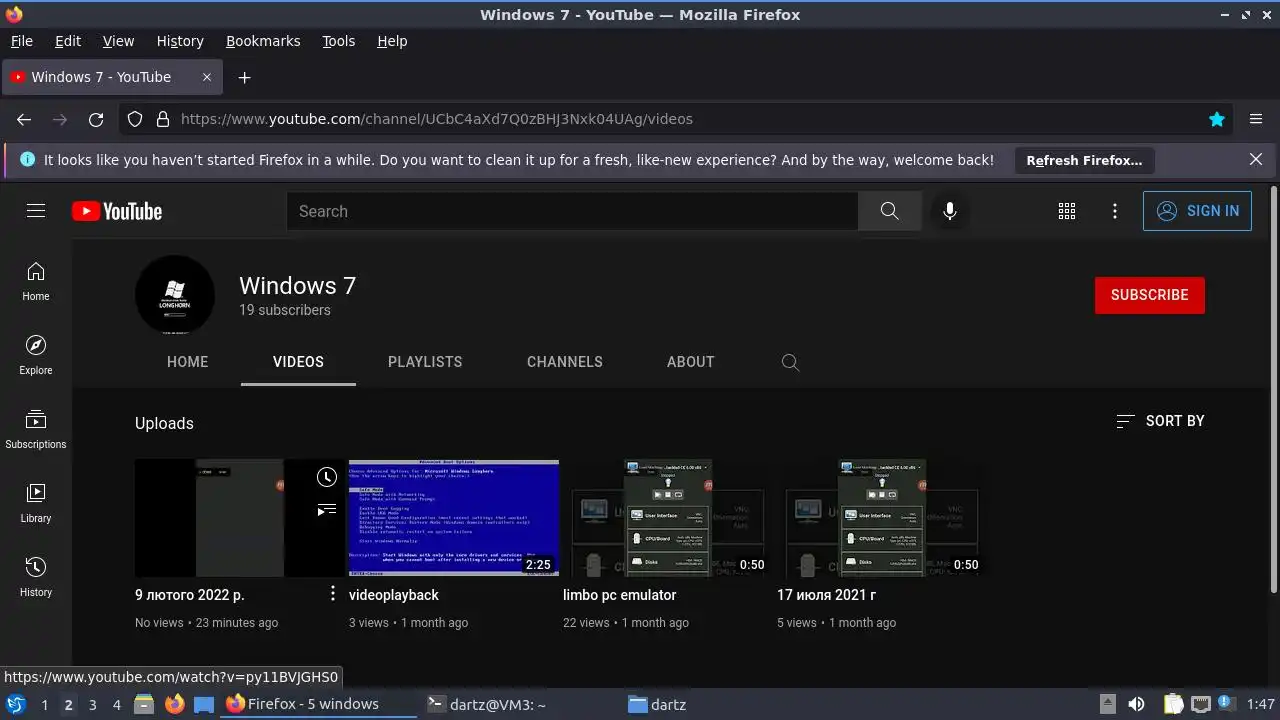Switch to the channel HOME tab
The width and height of the screenshot is (1280, 720).
pos(188,362)
